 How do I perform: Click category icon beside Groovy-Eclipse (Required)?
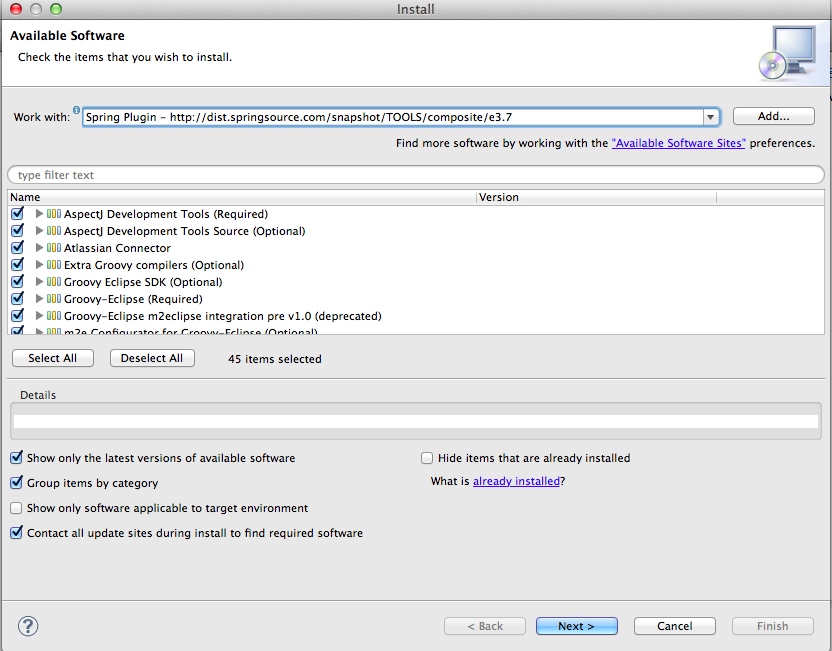(54, 299)
